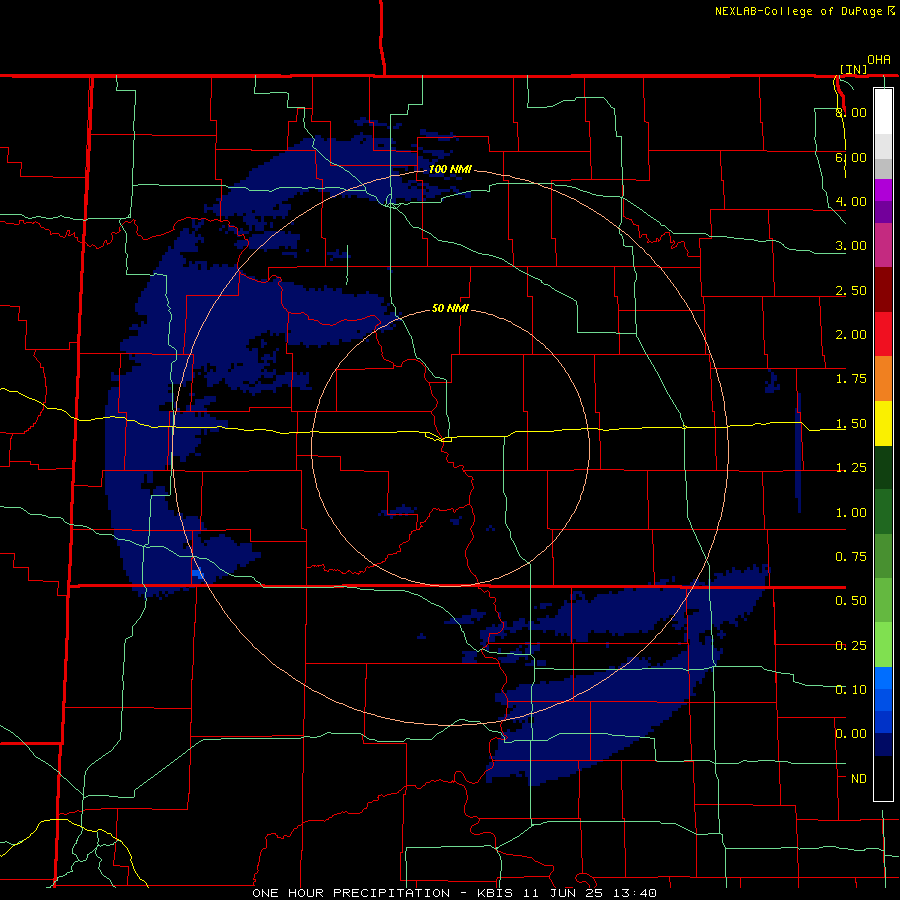Screen dimensions: 900x900
Task: Select the light blue swatch near 0.10
Action: coord(883,678)
